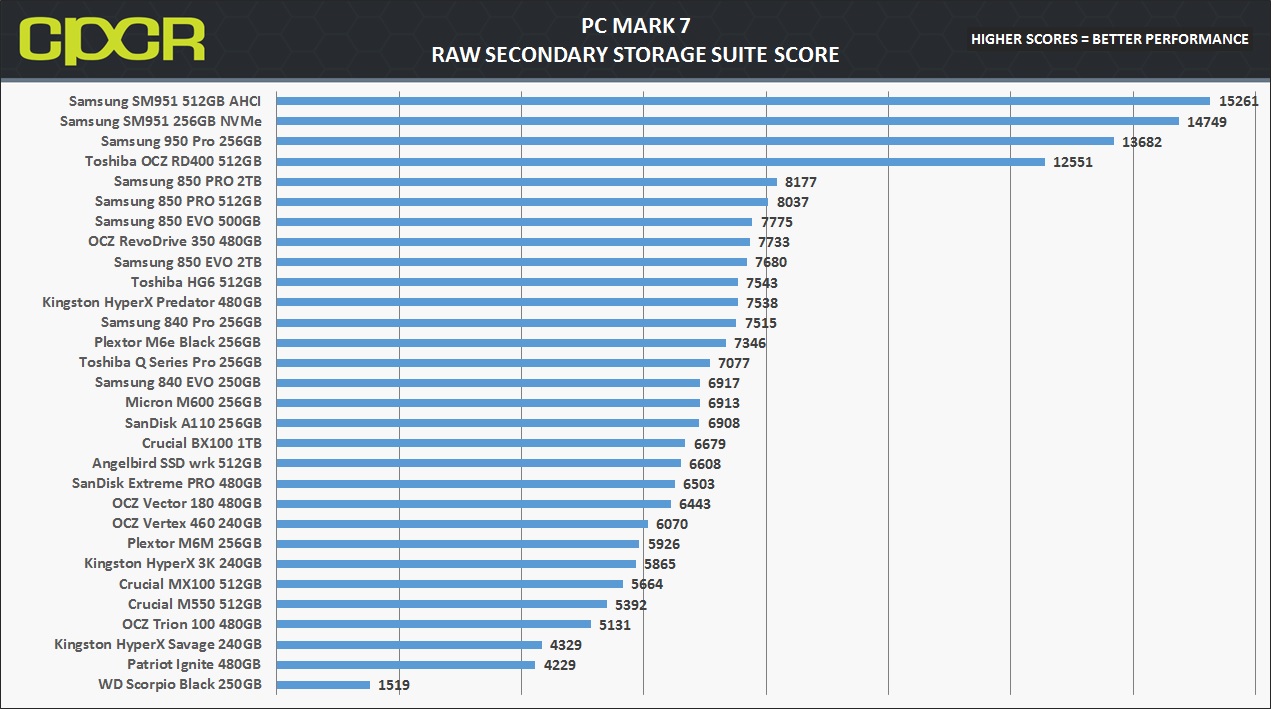Click the 6908 score value
Image resolution: width=1271 pixels, height=709 pixels.
pyautogui.click(x=724, y=424)
